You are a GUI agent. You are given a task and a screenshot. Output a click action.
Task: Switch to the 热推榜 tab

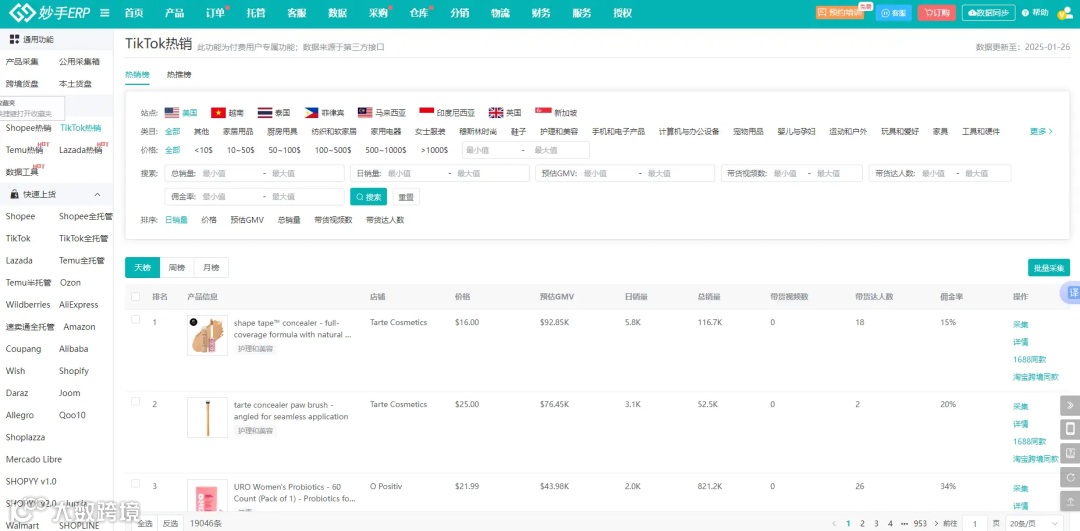tap(179, 74)
